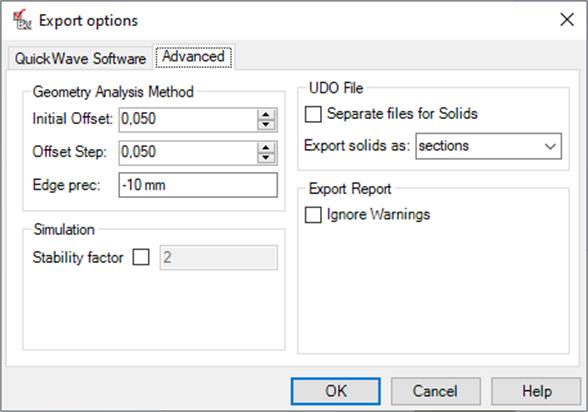Enable Separate files for Solids checkbox
The width and height of the screenshot is (588, 412).
pos(313,114)
